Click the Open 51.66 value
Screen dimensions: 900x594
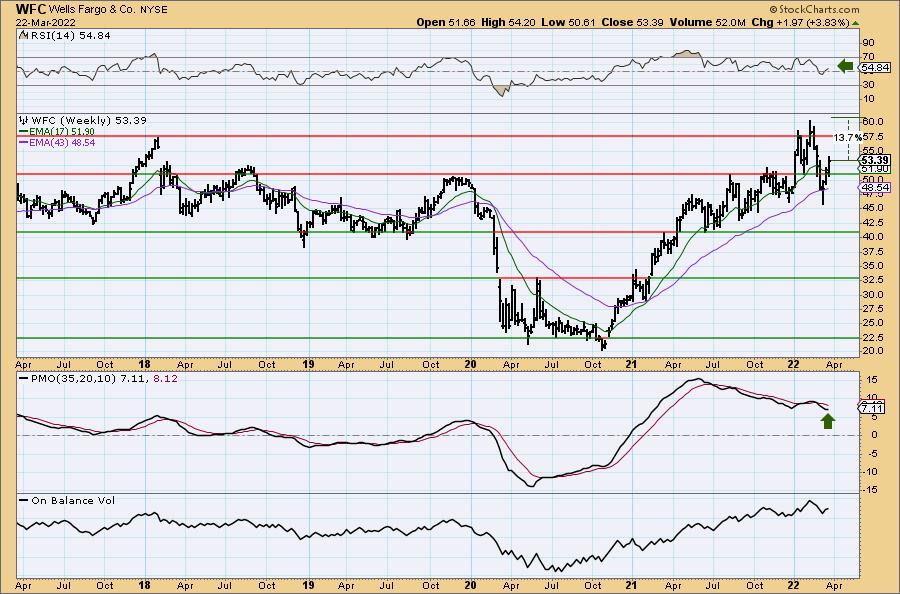click(446, 22)
